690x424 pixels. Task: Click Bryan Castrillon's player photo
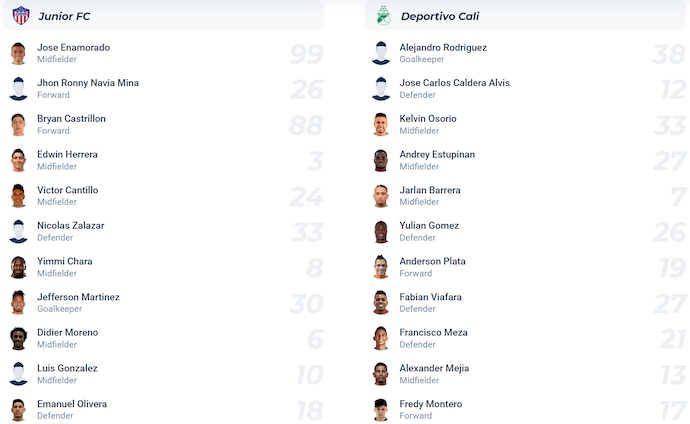pos(18,125)
